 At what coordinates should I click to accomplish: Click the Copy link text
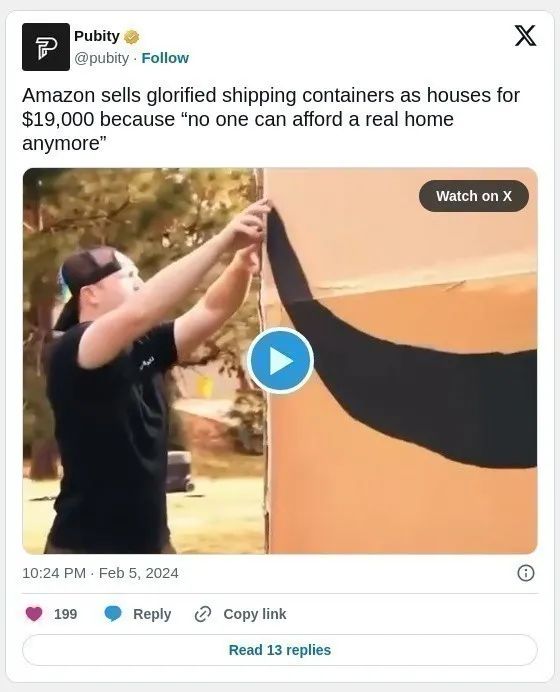click(x=255, y=614)
